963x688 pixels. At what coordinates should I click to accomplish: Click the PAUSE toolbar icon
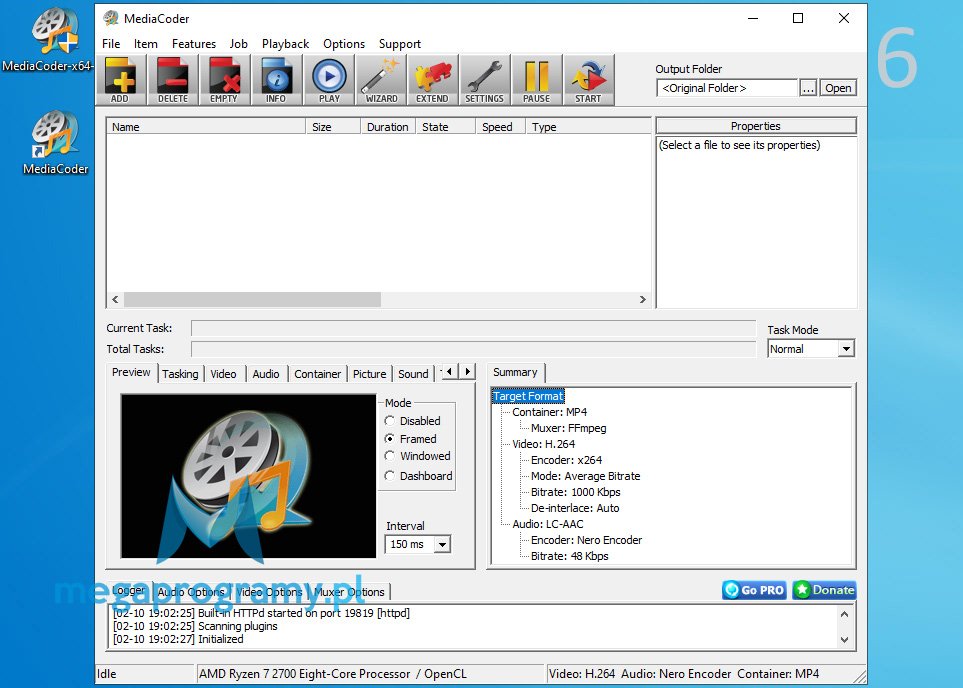coord(537,80)
